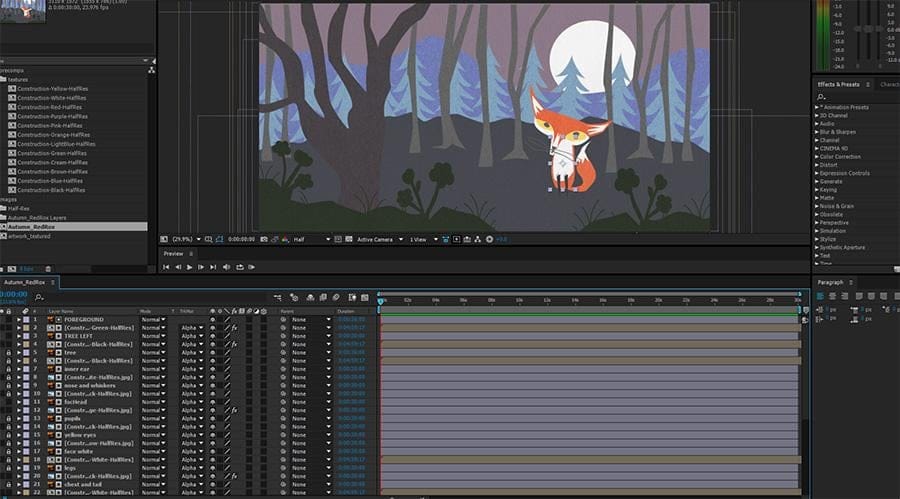
Task: Toggle audio mute in Preview panel
Action: tap(226, 267)
